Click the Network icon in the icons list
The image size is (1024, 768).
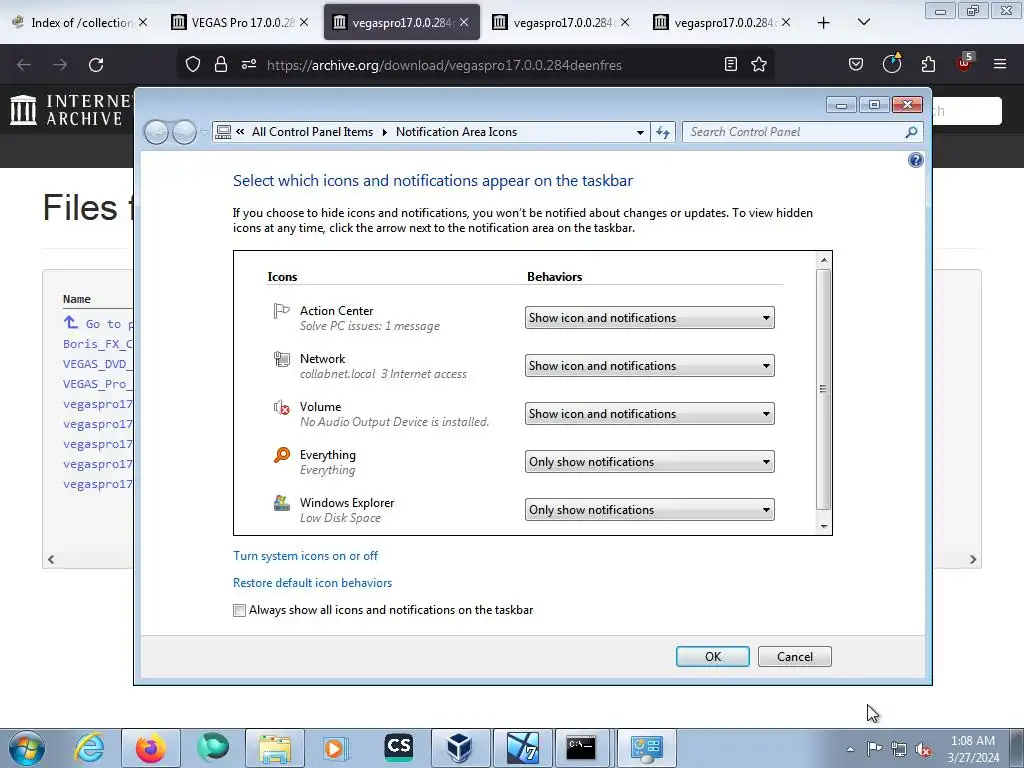click(x=281, y=359)
